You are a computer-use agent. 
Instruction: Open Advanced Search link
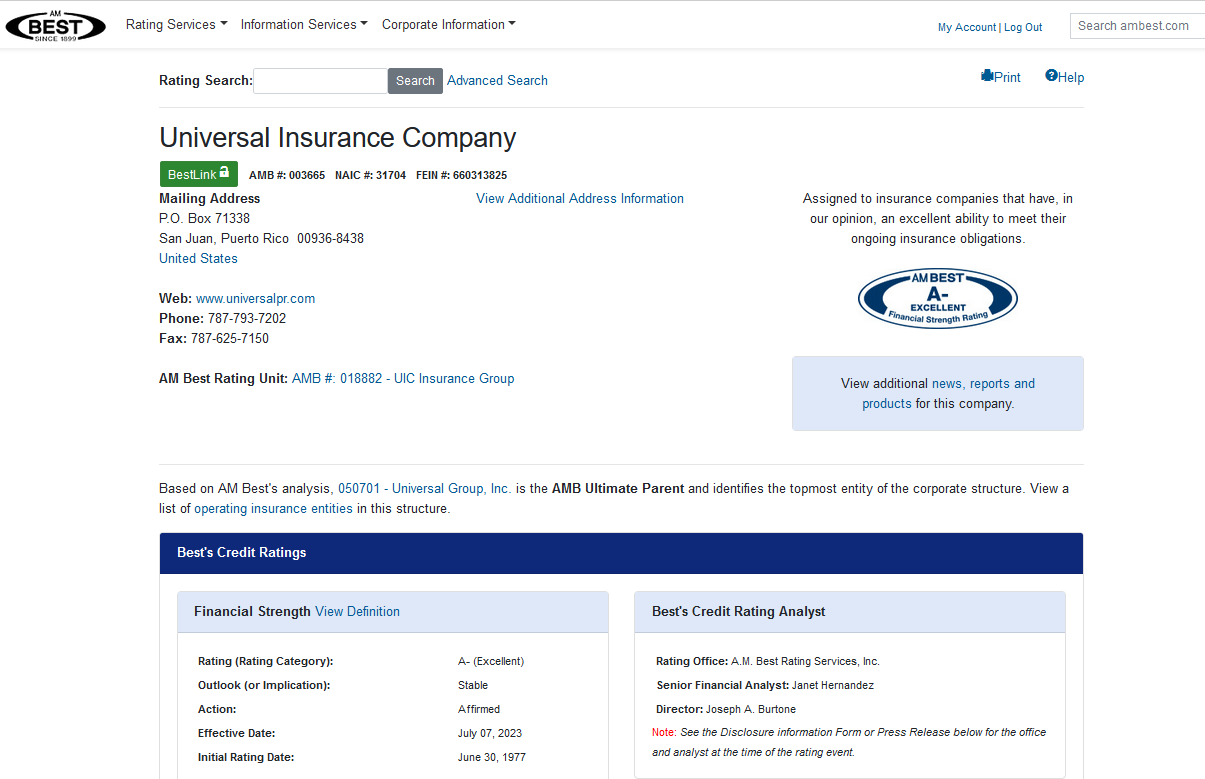[x=497, y=81]
